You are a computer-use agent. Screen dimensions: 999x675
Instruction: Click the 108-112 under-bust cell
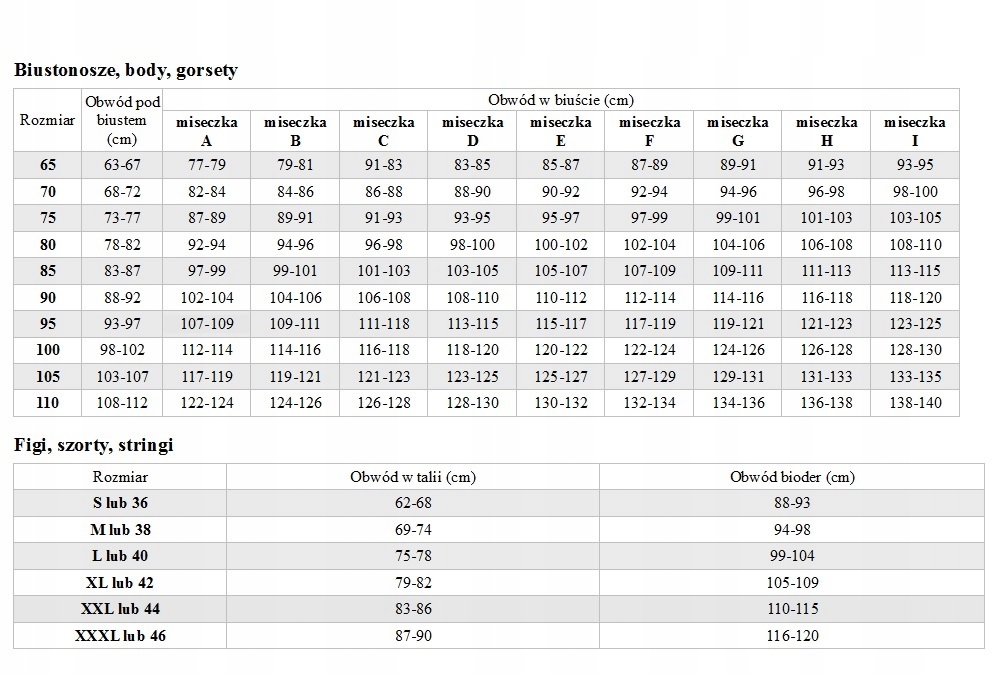[123, 403]
